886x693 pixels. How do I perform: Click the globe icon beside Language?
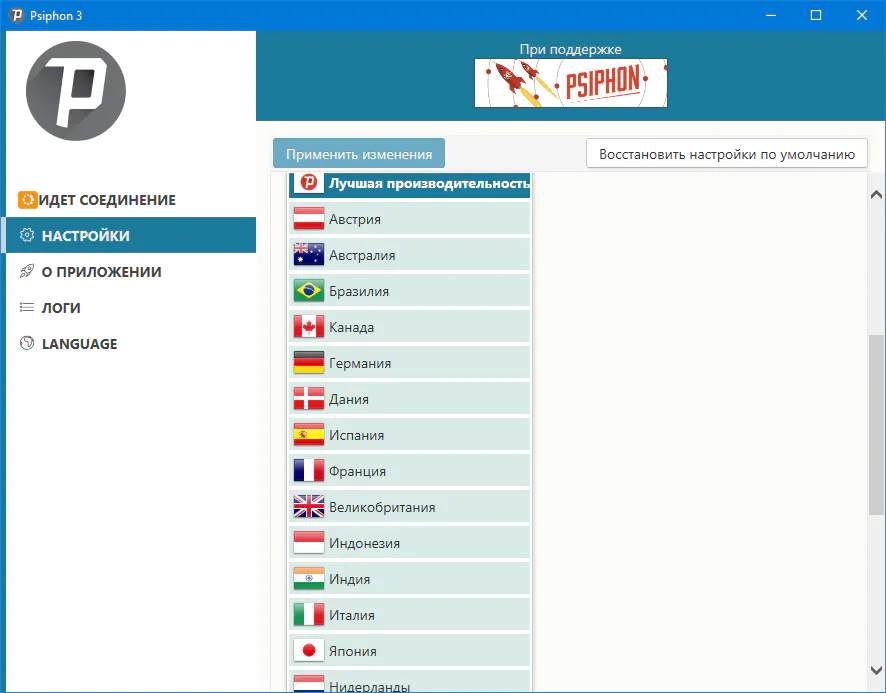click(x=28, y=344)
